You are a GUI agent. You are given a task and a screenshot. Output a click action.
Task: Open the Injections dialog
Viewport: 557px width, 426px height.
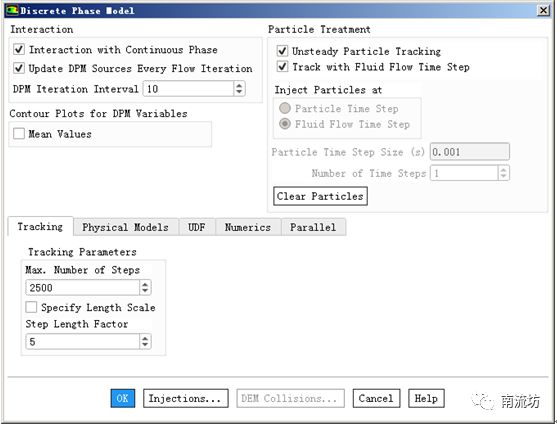[x=185, y=398]
